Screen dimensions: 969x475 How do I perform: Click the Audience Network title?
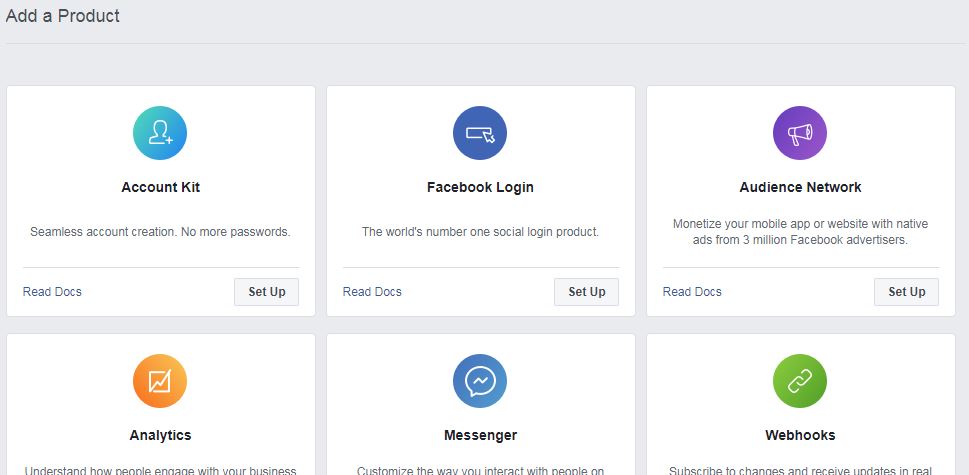point(800,187)
